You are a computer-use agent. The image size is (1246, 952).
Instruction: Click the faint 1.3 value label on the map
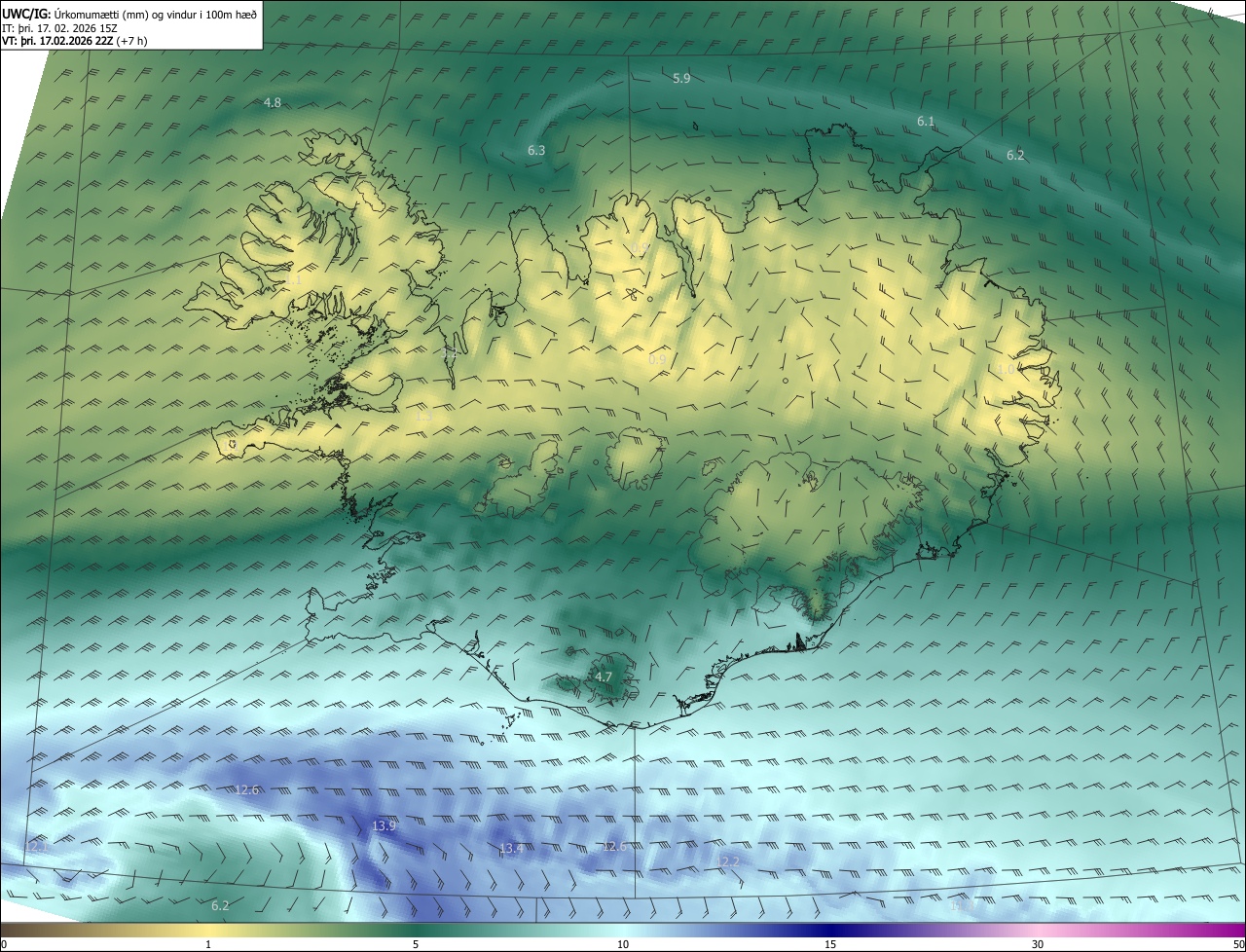click(x=423, y=416)
